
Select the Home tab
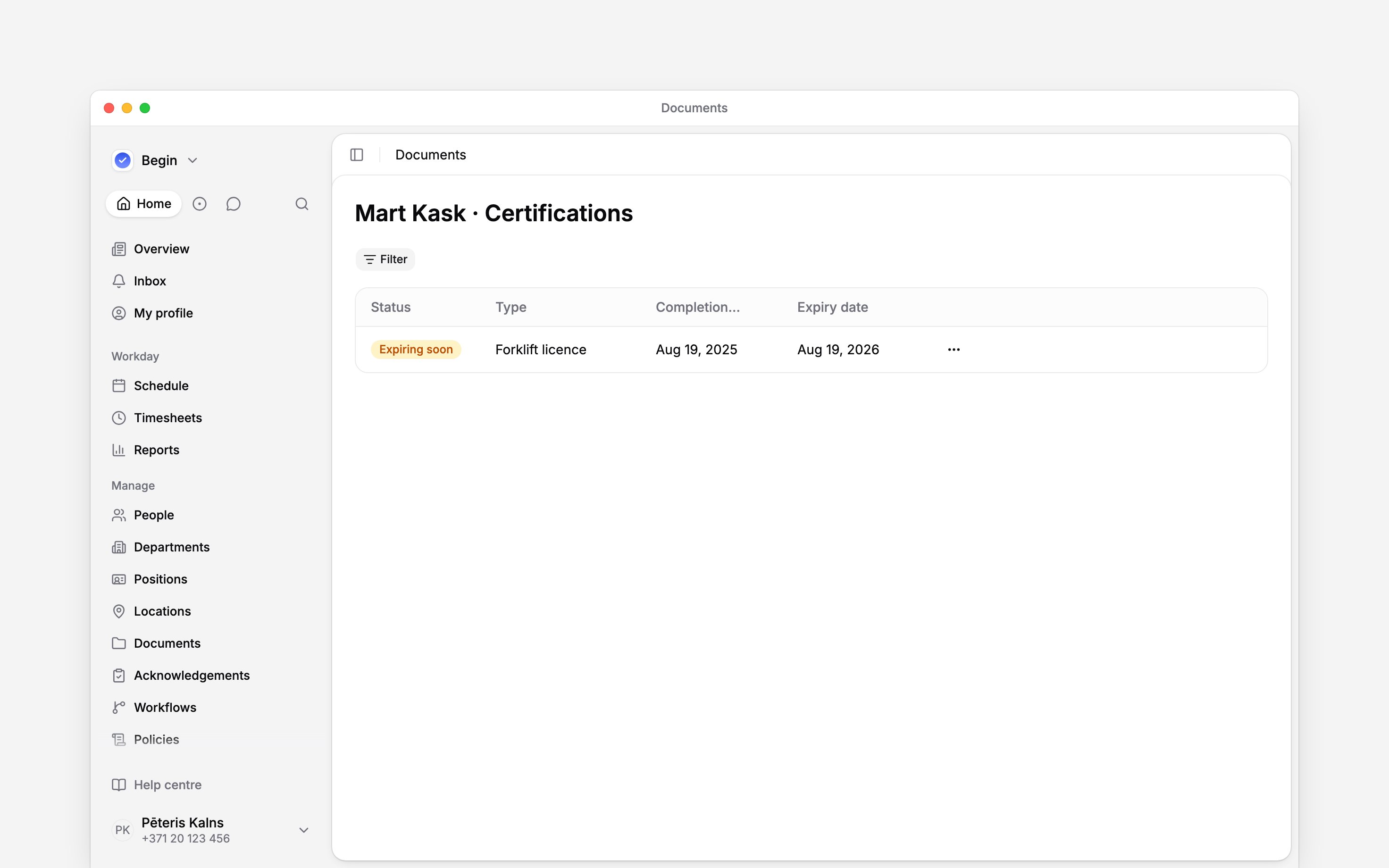[143, 204]
